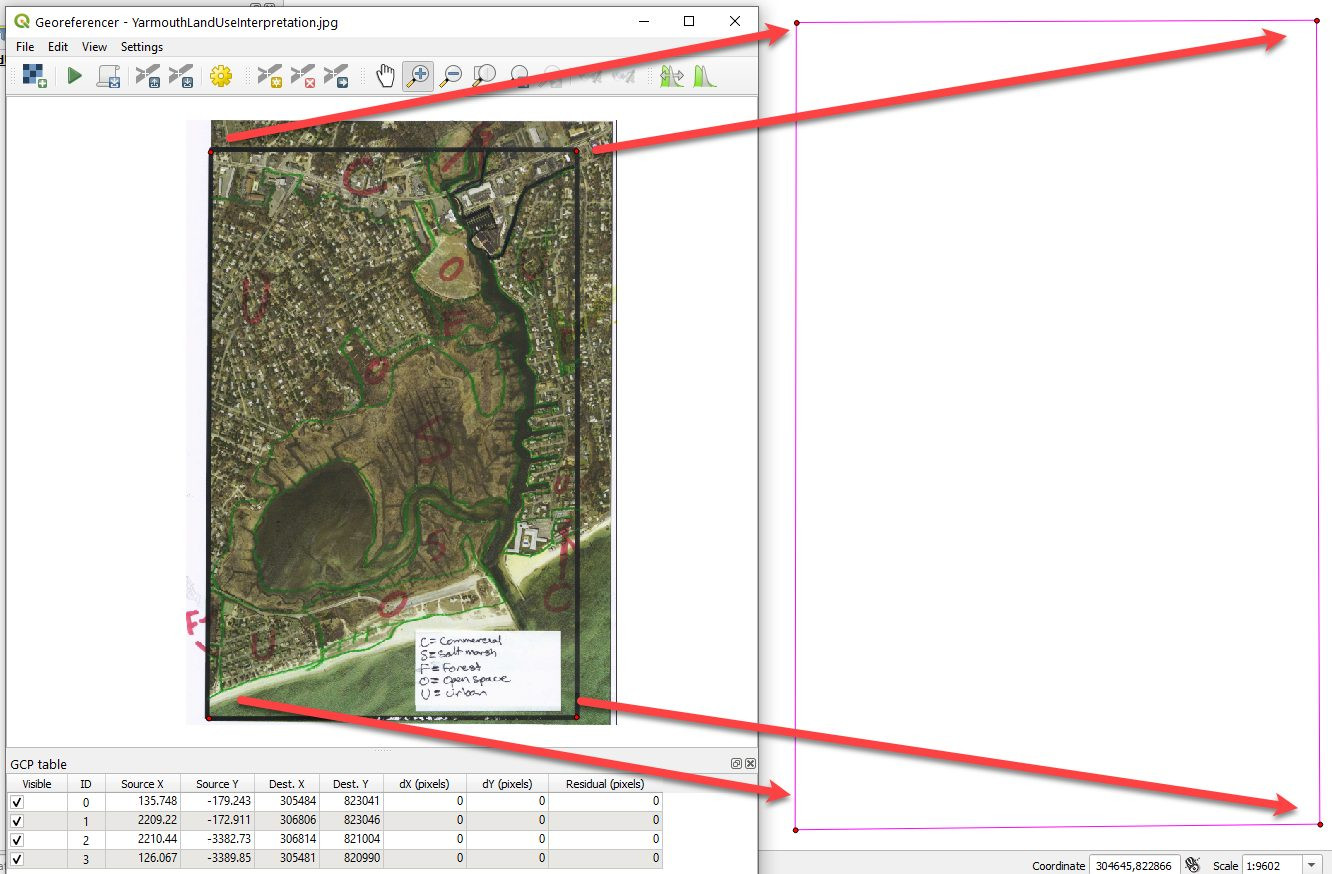Click the Source X column header

point(142,784)
